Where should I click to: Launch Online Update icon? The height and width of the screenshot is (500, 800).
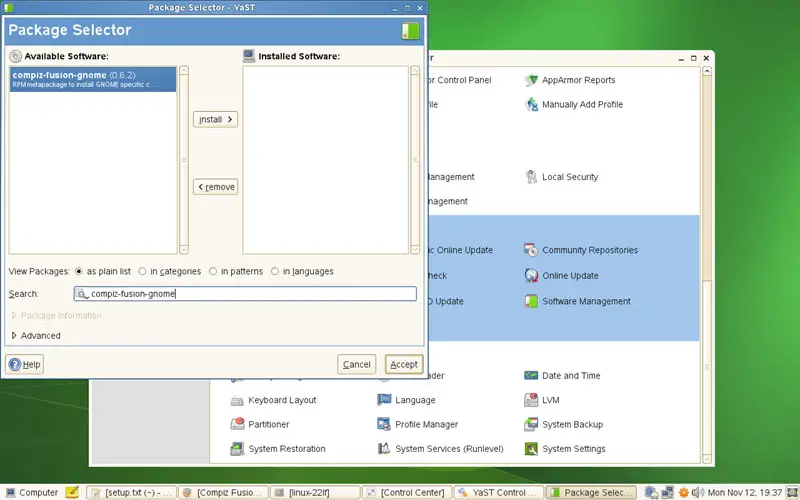(531, 276)
